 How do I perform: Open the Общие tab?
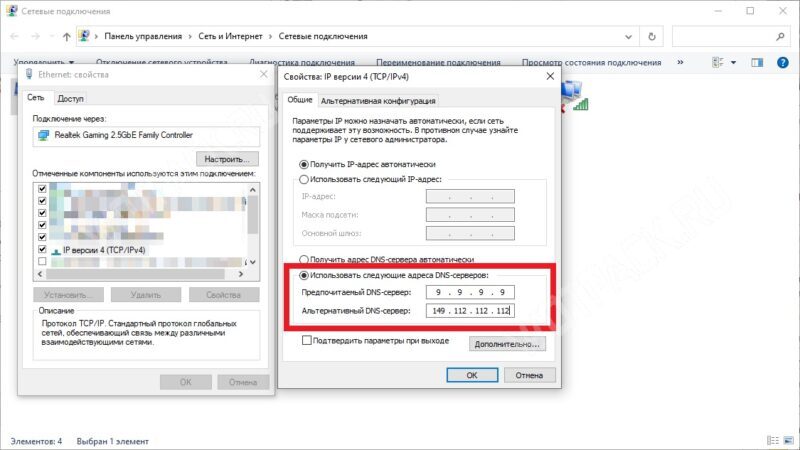tap(299, 99)
